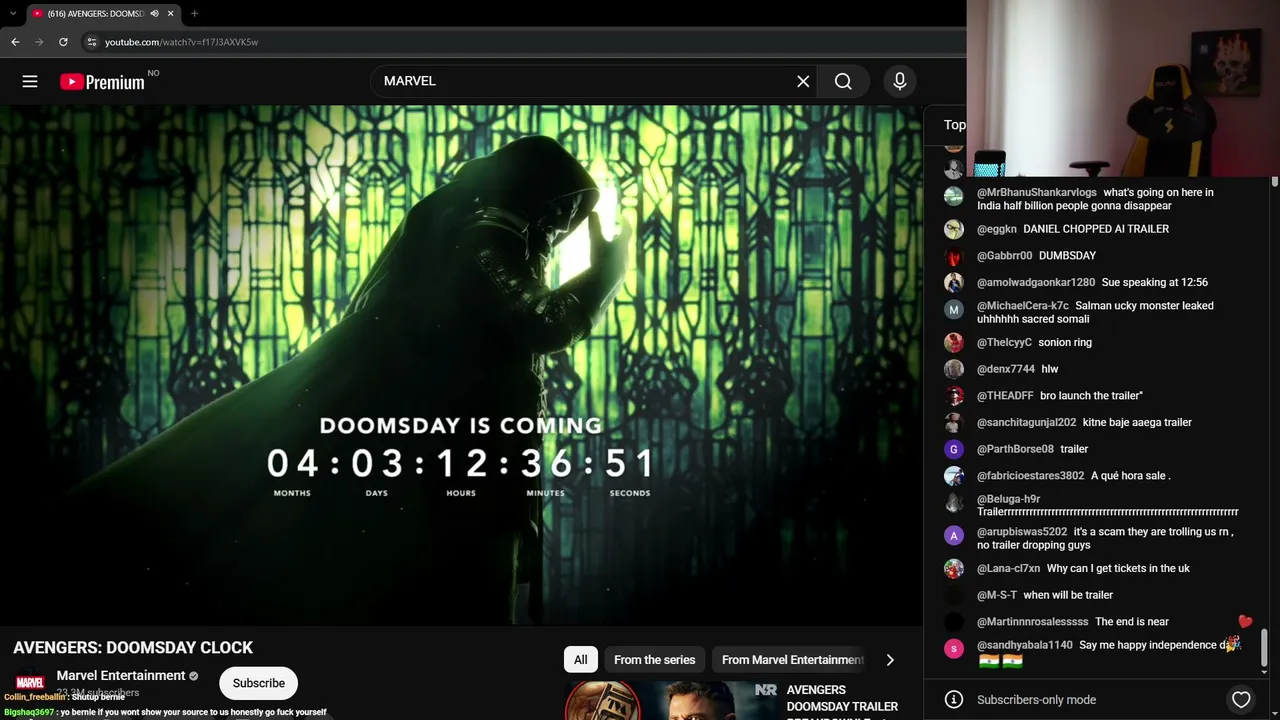The width and height of the screenshot is (1280, 720).
Task: Select the From Marvel Entertainment chip
Action: point(792,660)
